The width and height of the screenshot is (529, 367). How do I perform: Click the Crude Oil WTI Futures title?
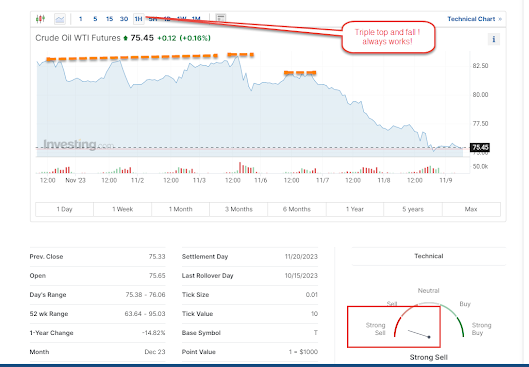pos(78,38)
